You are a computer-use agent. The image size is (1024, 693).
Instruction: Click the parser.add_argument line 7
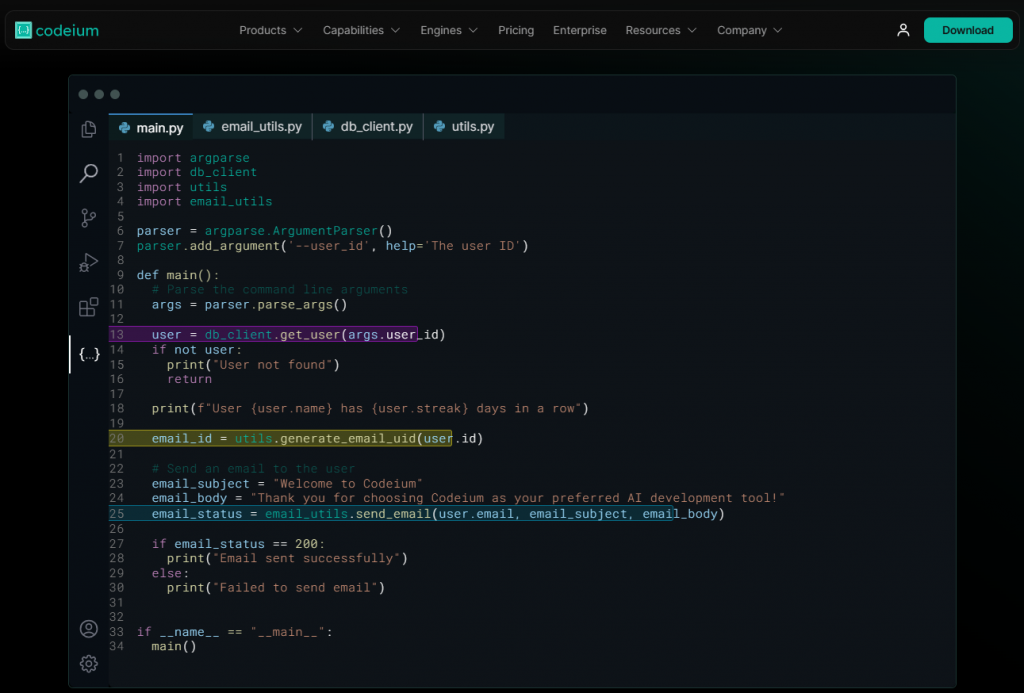(x=332, y=246)
